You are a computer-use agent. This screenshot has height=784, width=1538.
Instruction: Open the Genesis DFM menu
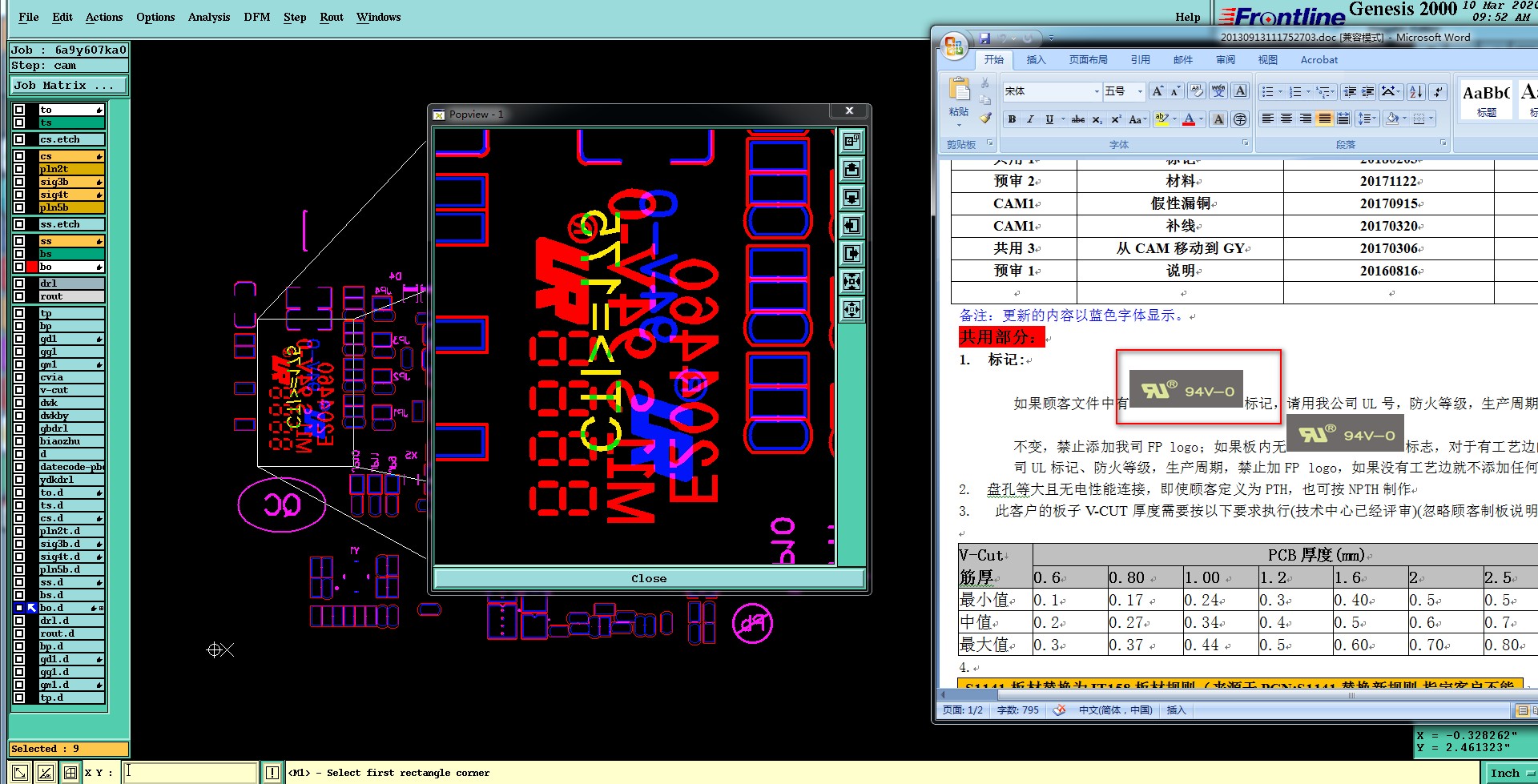pyautogui.click(x=257, y=17)
